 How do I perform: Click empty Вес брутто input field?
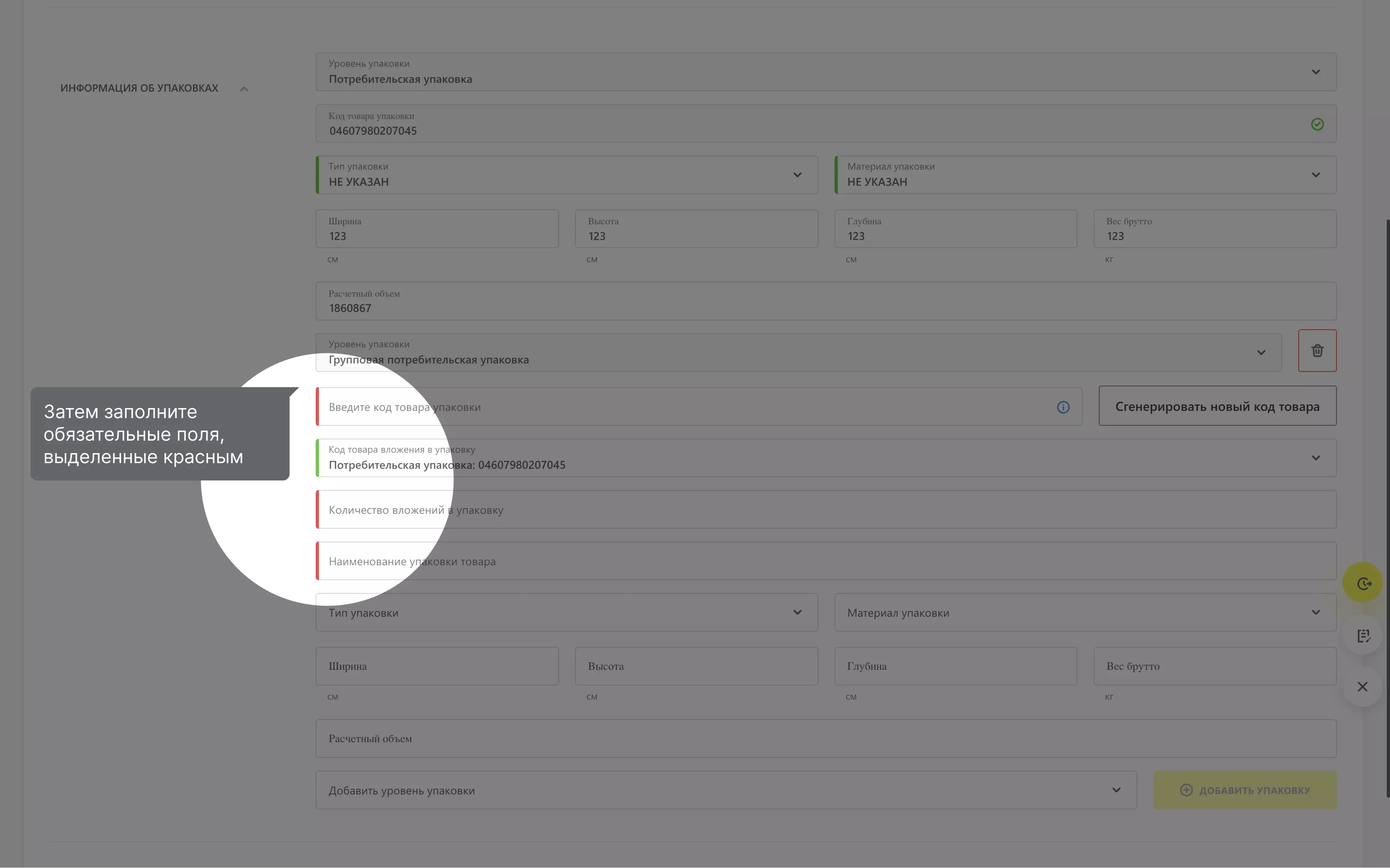(1215, 666)
